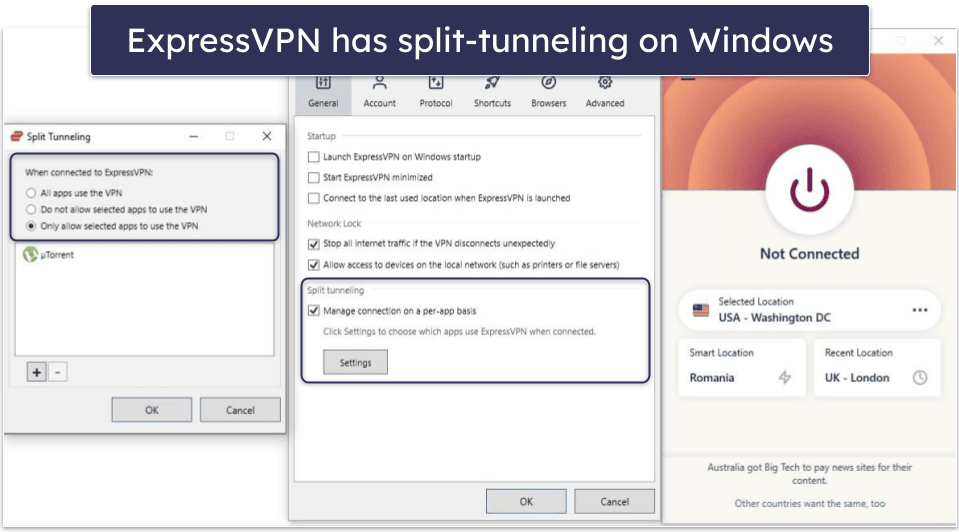Minimize the Split Tunneling window

tap(194, 136)
